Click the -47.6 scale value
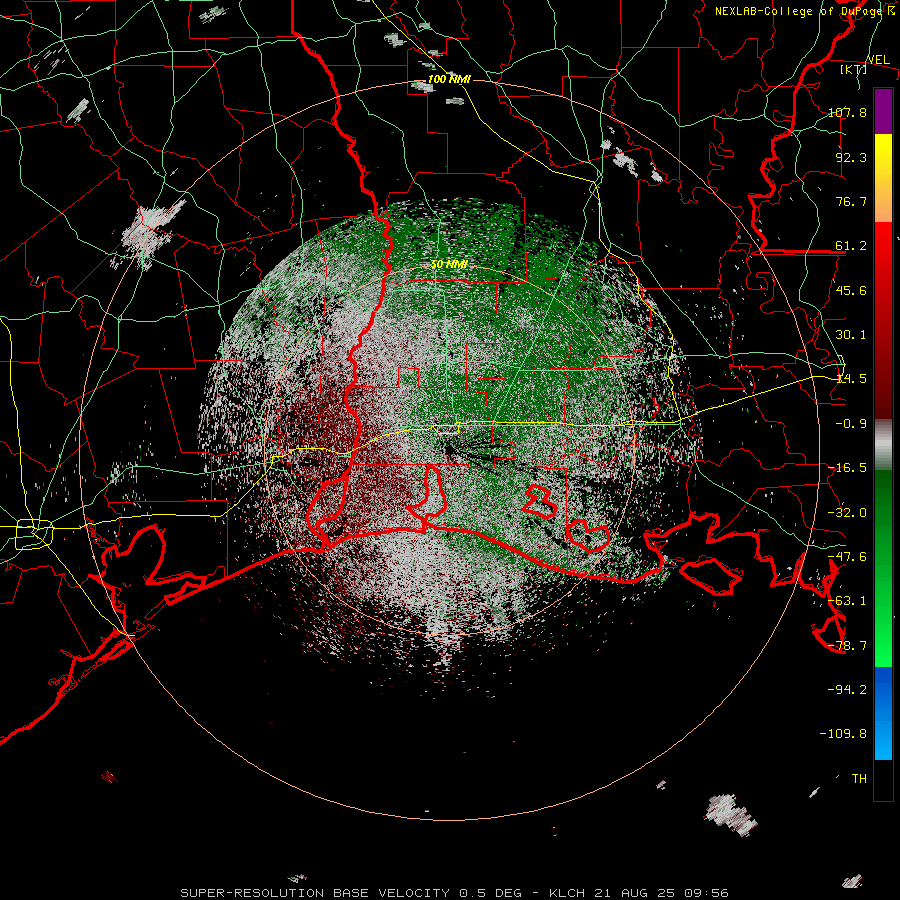Screen dimensions: 900x900 847,556
